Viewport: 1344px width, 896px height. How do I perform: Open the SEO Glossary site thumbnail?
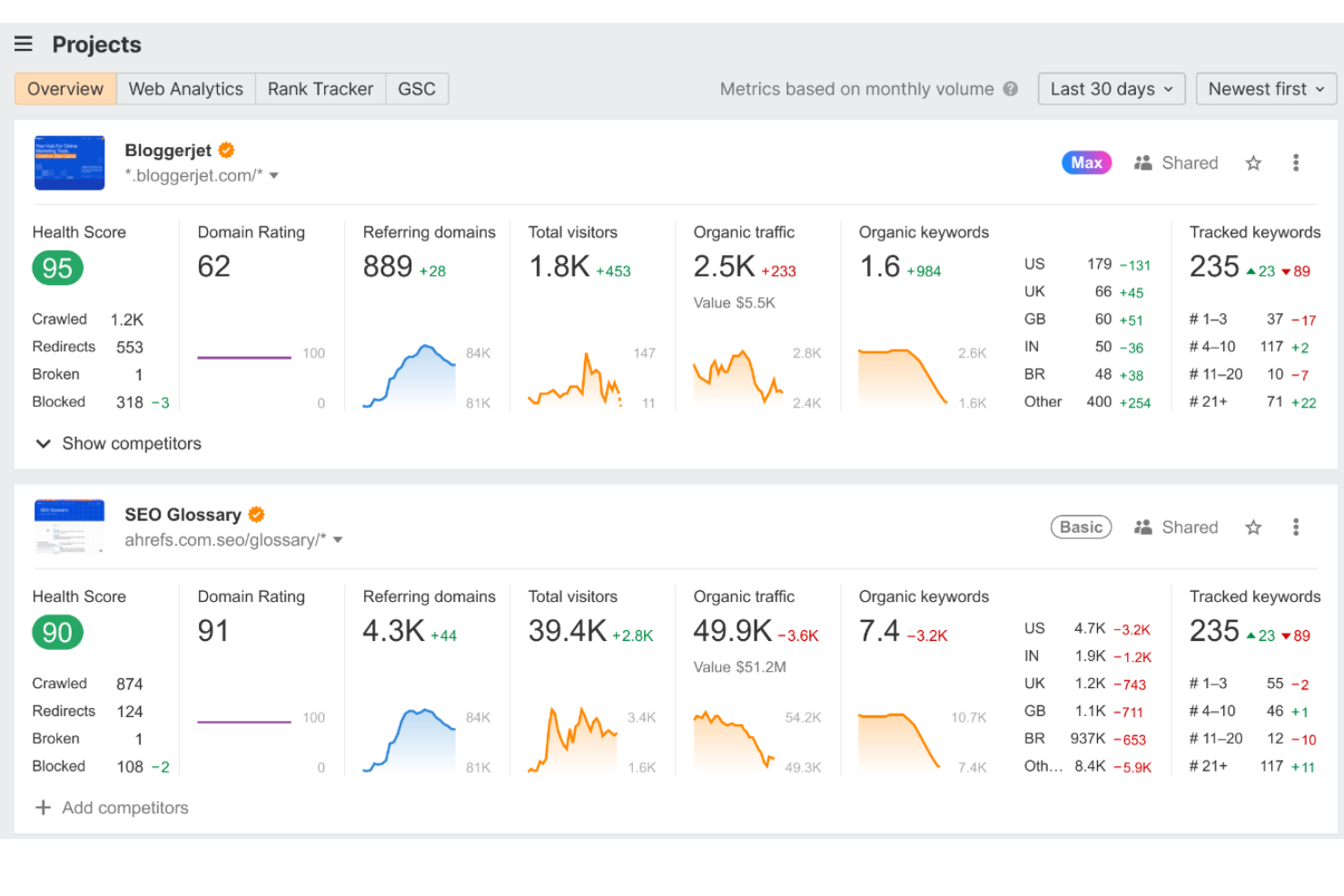pyautogui.click(x=70, y=527)
